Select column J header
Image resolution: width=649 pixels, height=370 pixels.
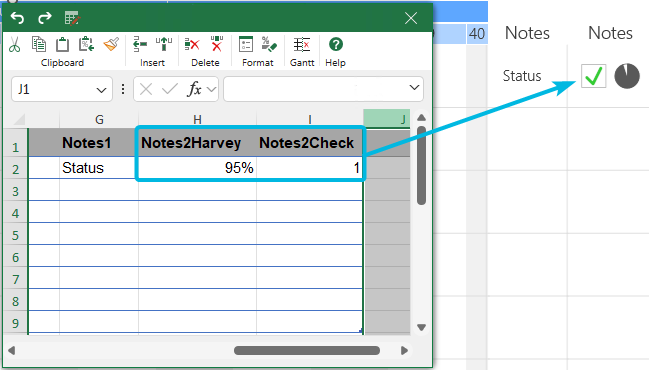tap(387, 119)
